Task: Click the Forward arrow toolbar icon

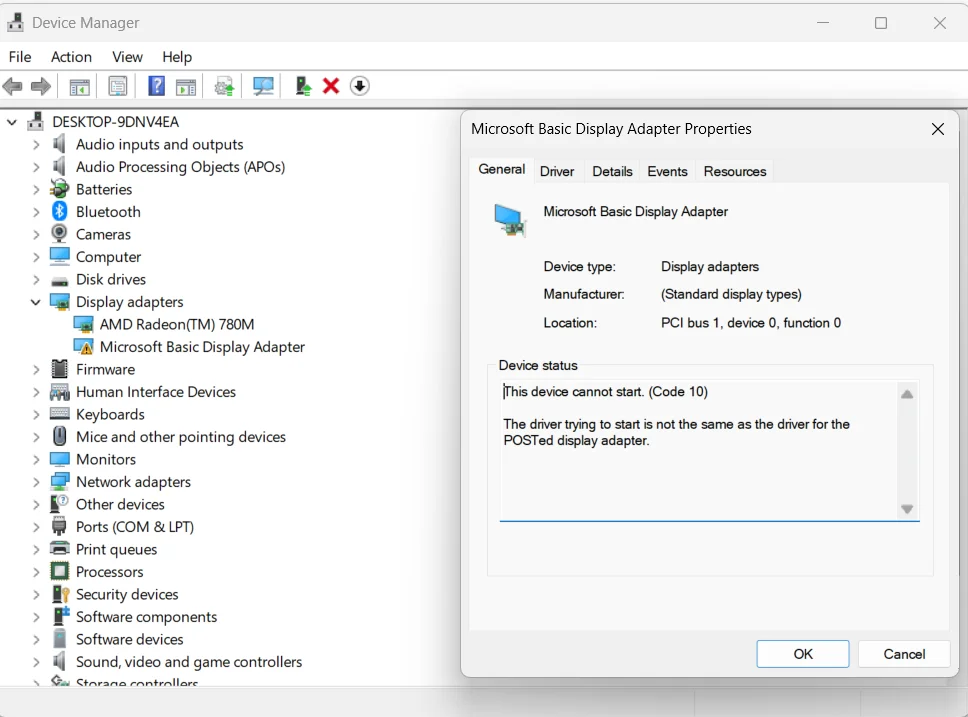Action: [41, 86]
